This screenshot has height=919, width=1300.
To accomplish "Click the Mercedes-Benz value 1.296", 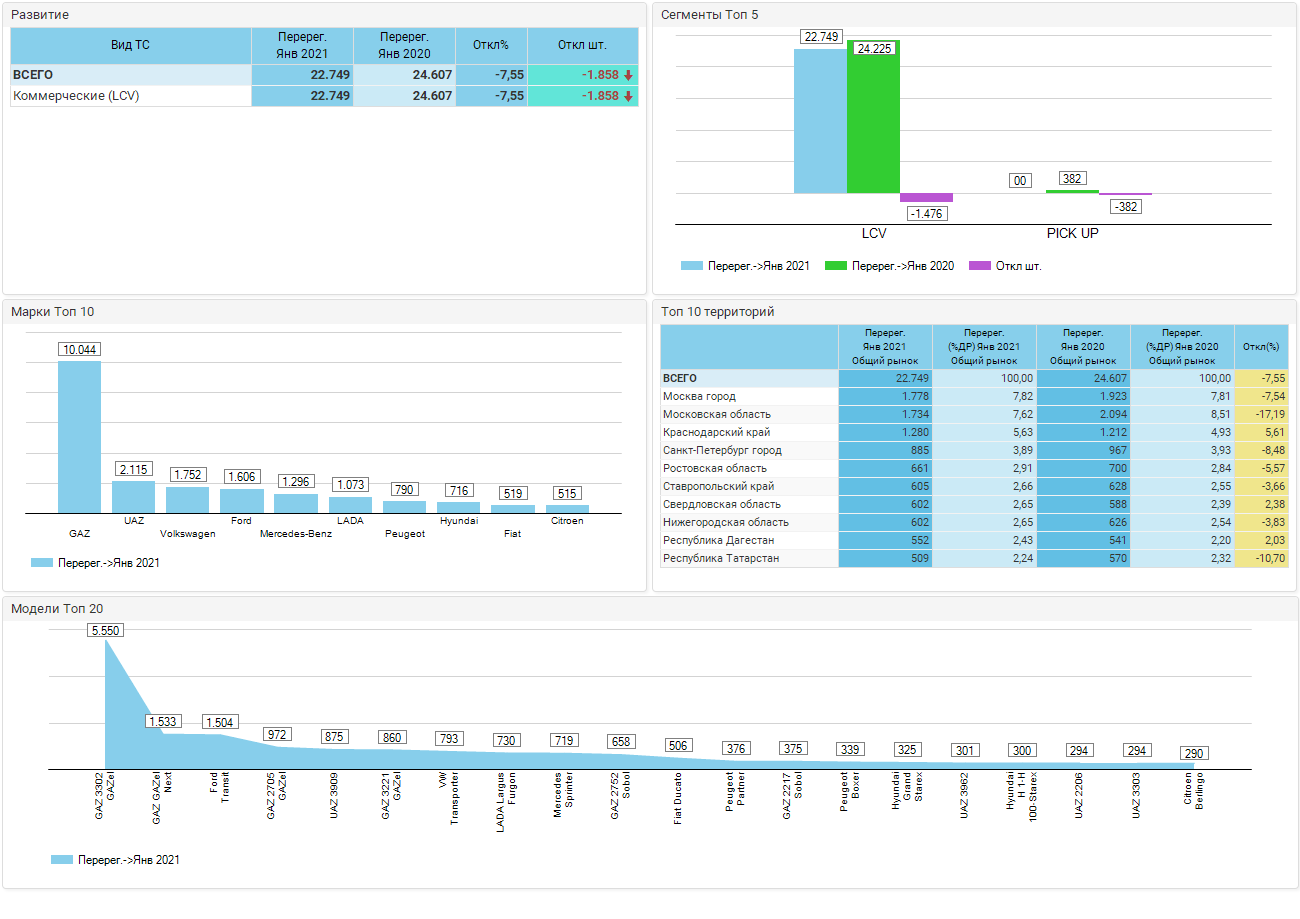I will (296, 482).
